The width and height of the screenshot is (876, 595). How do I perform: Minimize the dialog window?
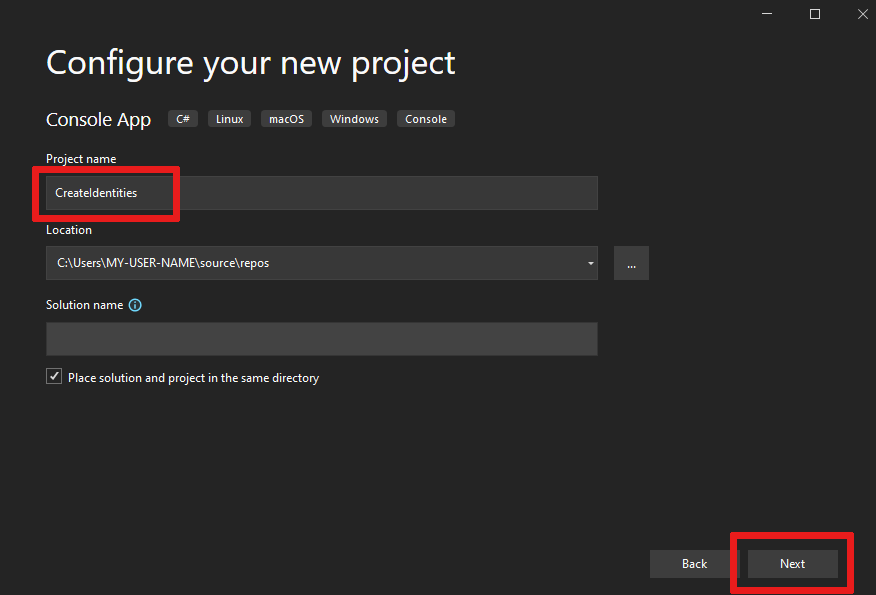(767, 14)
